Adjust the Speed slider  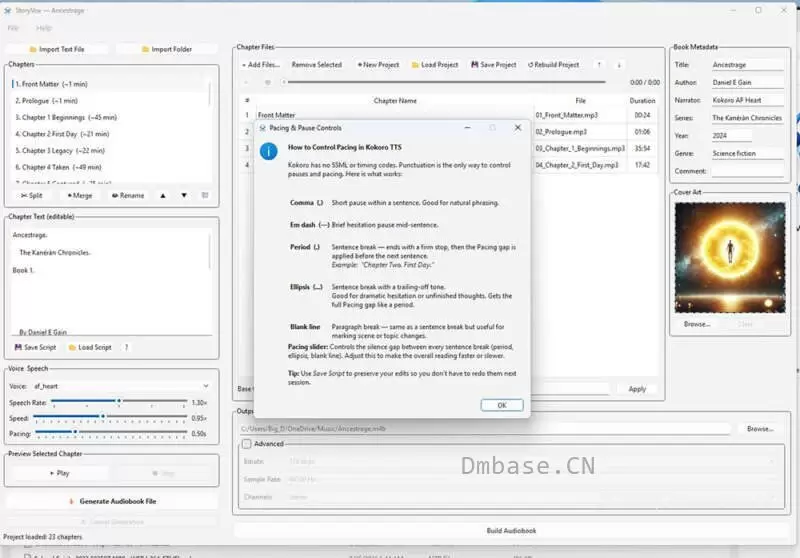[x=110, y=418]
